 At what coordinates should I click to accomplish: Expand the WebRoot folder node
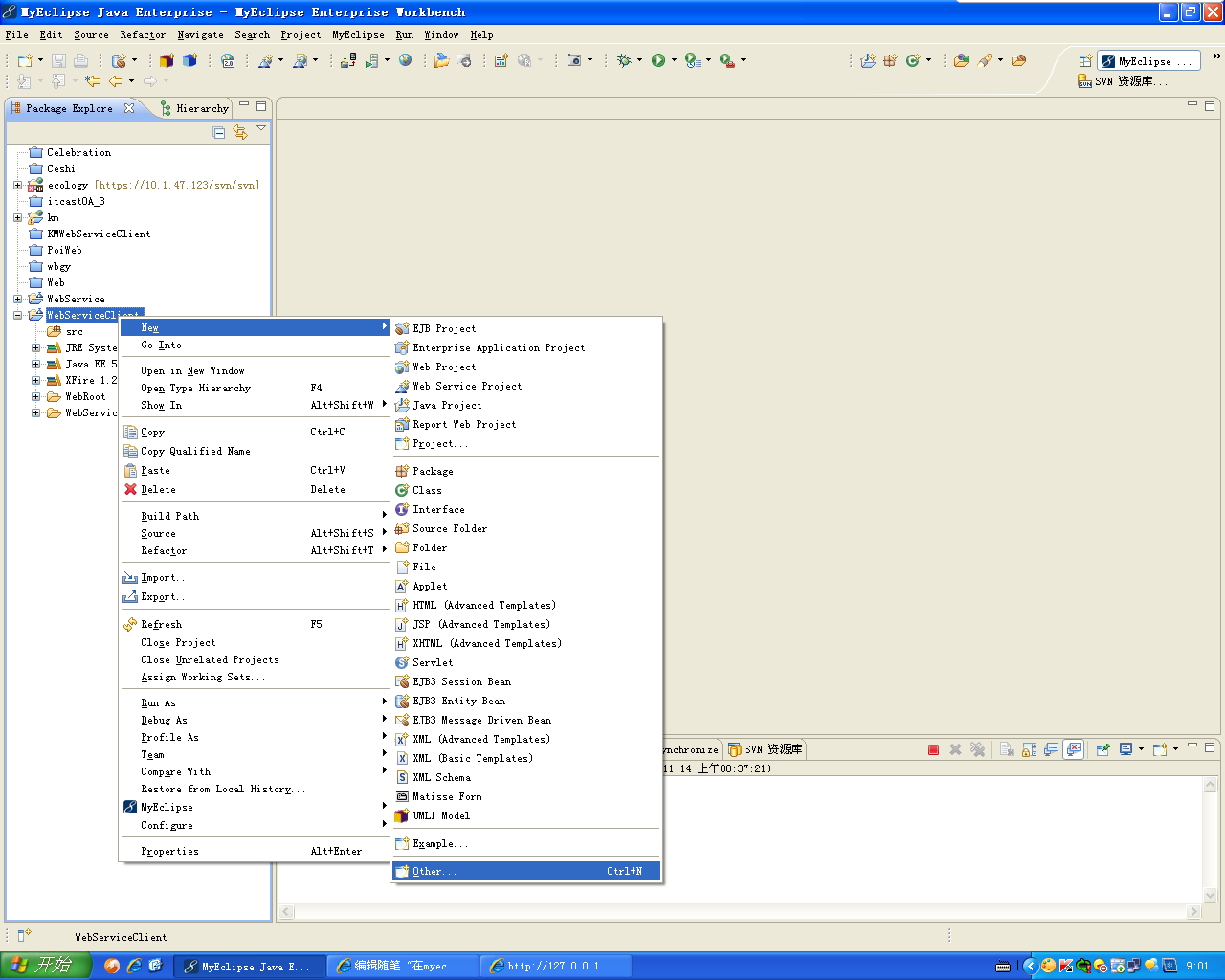(x=36, y=397)
